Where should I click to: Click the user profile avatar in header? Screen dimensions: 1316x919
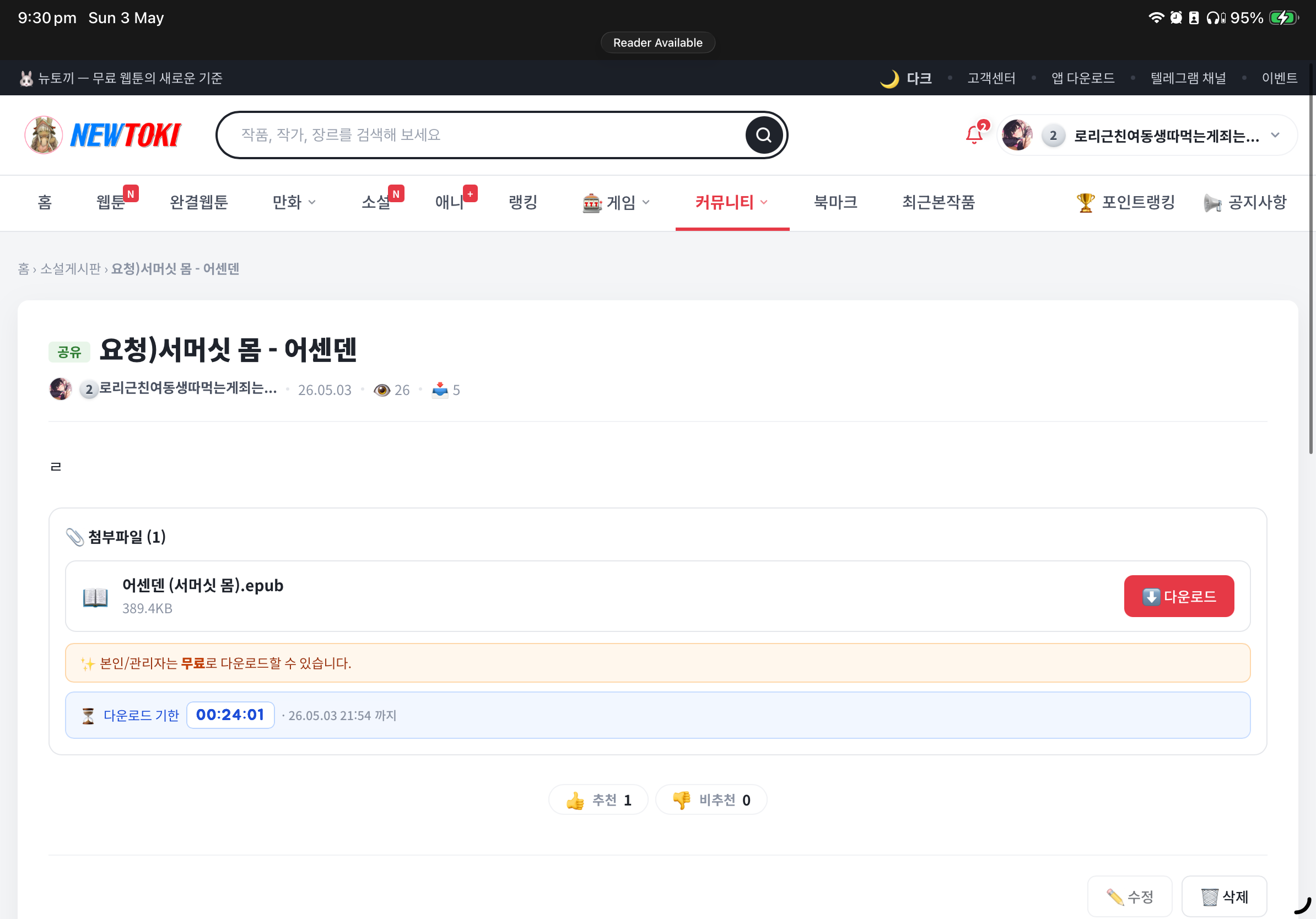pyautogui.click(x=1017, y=135)
